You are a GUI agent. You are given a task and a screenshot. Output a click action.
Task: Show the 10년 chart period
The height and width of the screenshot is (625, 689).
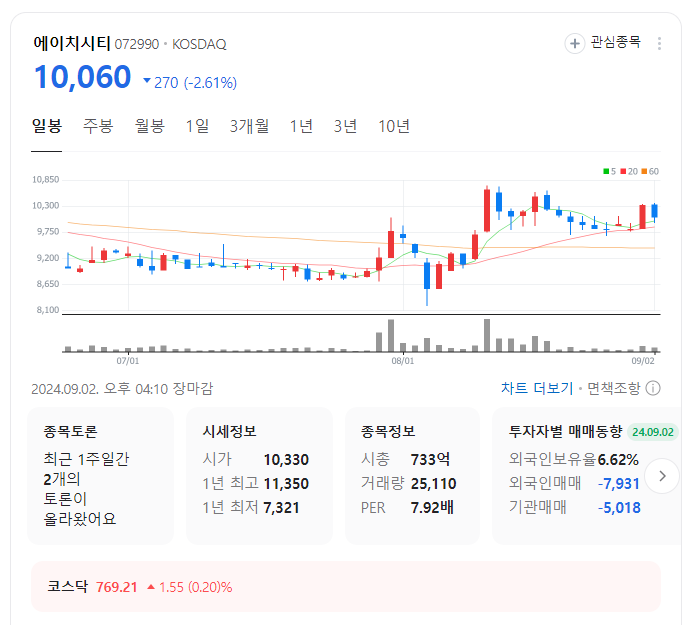pyautogui.click(x=394, y=127)
